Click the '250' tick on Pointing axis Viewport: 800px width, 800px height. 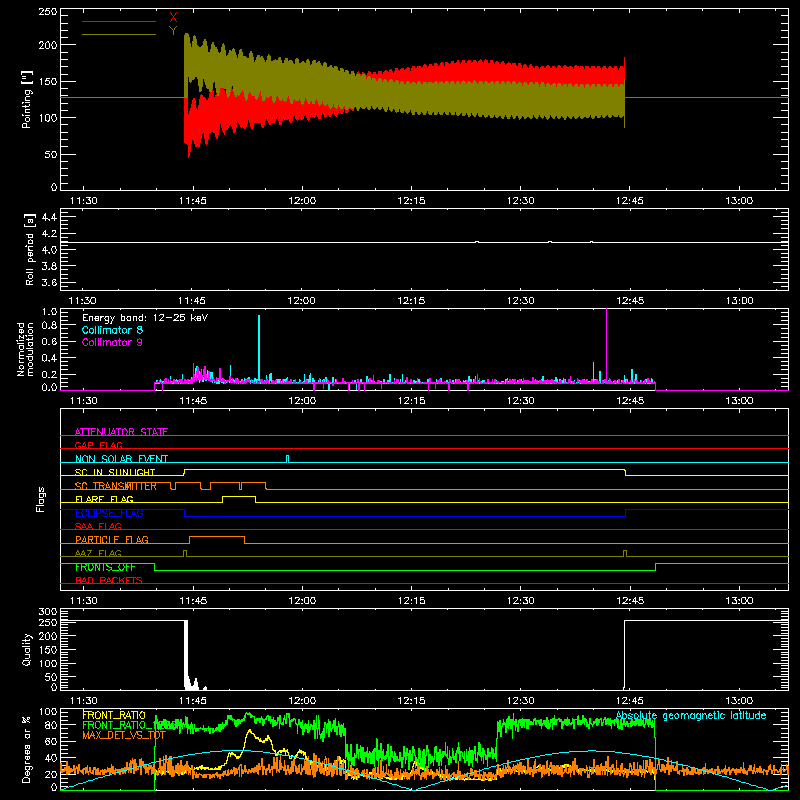47,12
